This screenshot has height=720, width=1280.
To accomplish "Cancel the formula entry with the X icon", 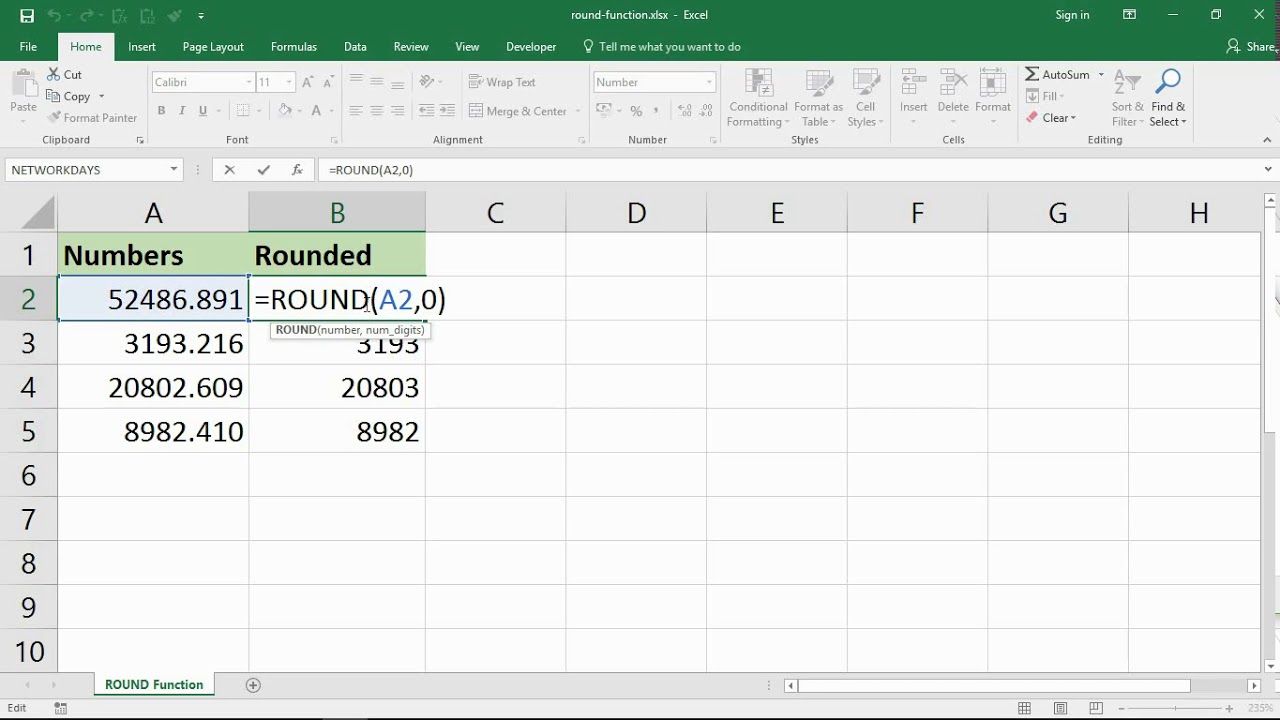I will [229, 170].
